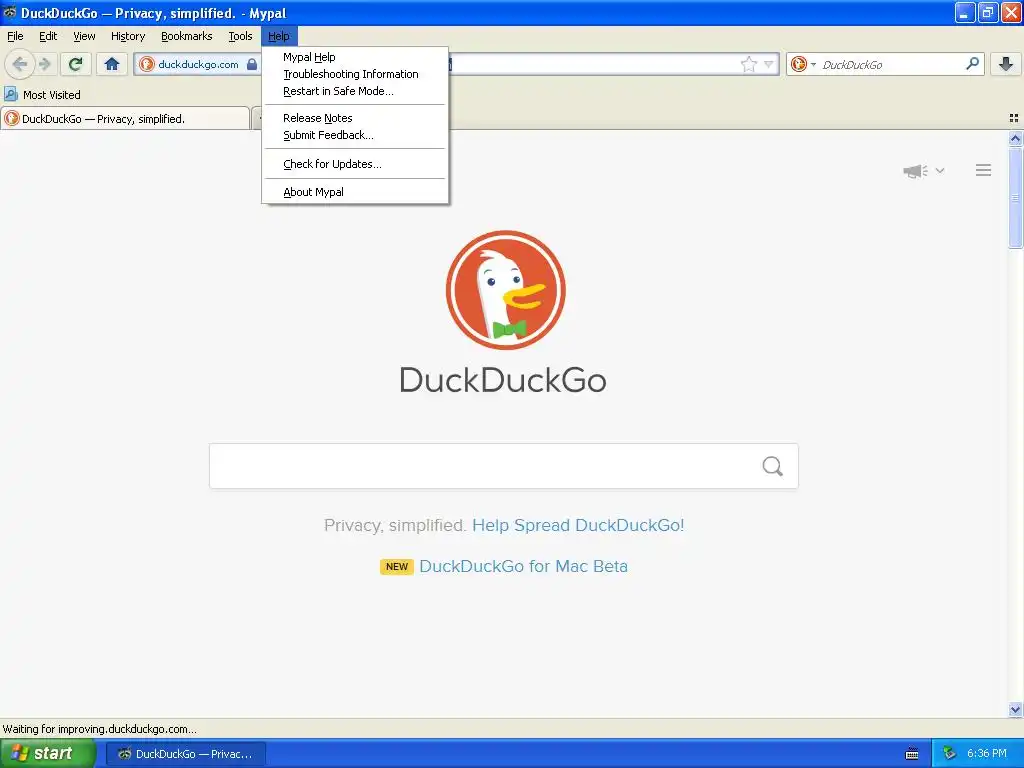The height and width of the screenshot is (768, 1024).
Task: Click scrollbar down arrow
Action: (1015, 710)
